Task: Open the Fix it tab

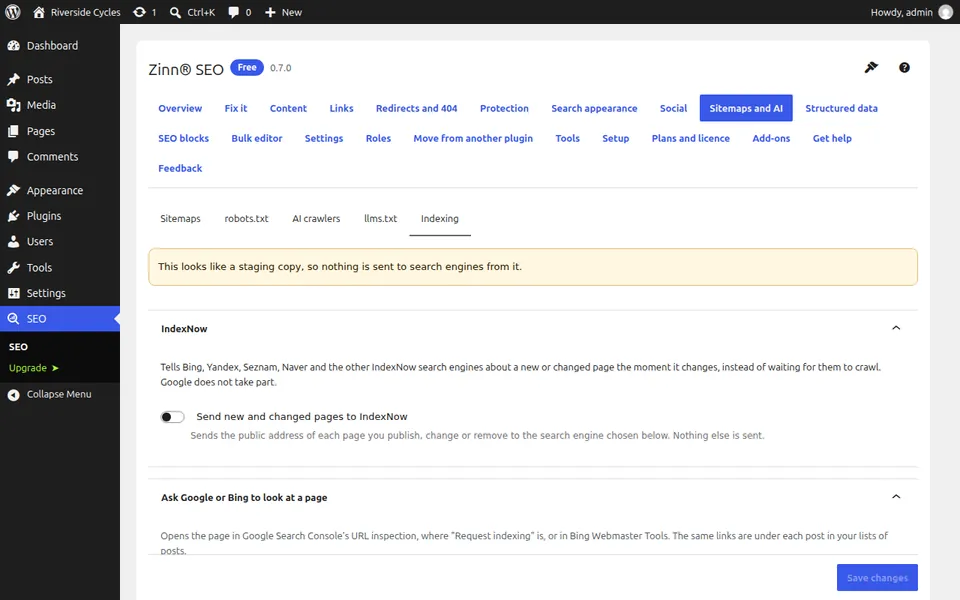Action: tap(236, 108)
